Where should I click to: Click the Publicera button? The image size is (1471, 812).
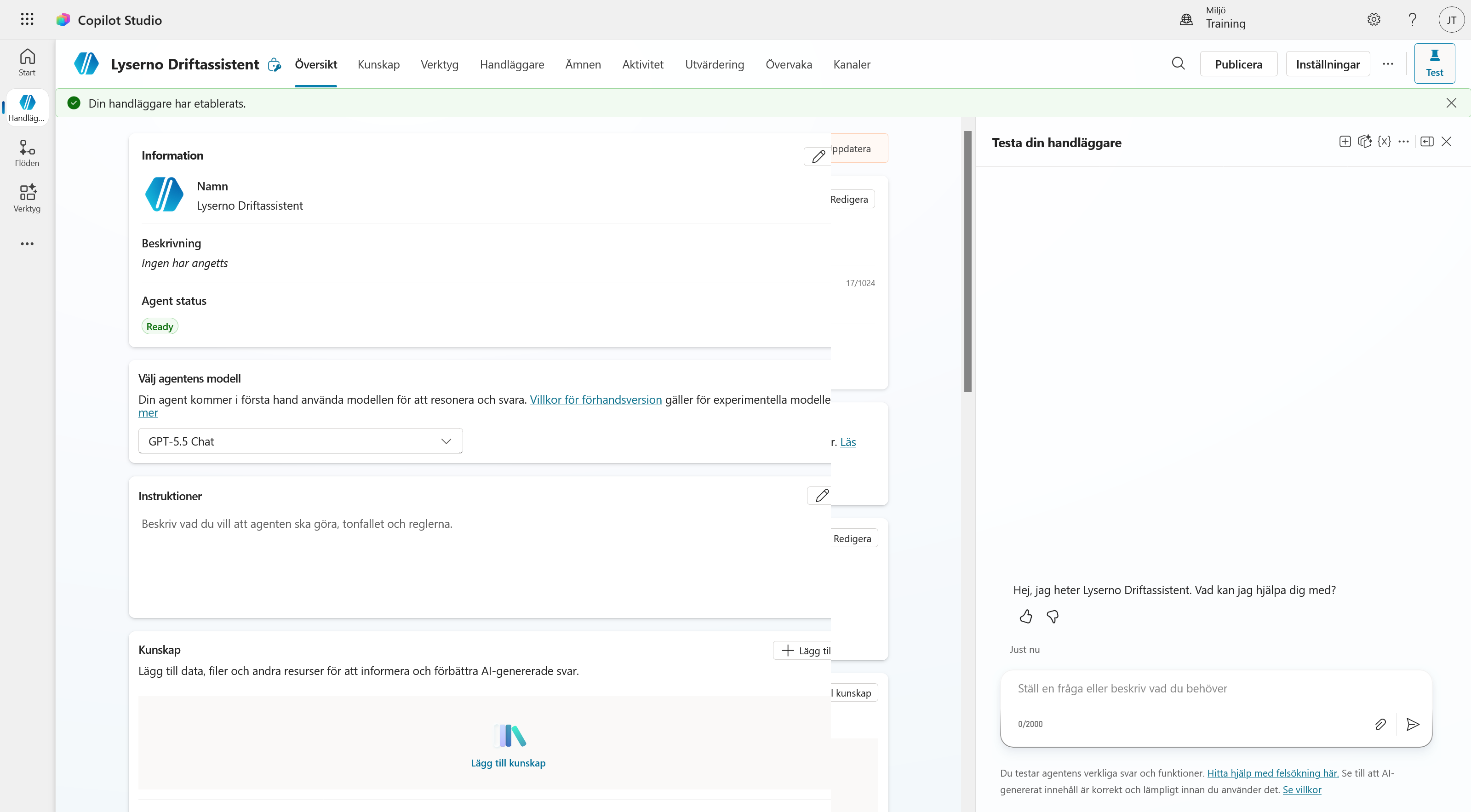1238,64
